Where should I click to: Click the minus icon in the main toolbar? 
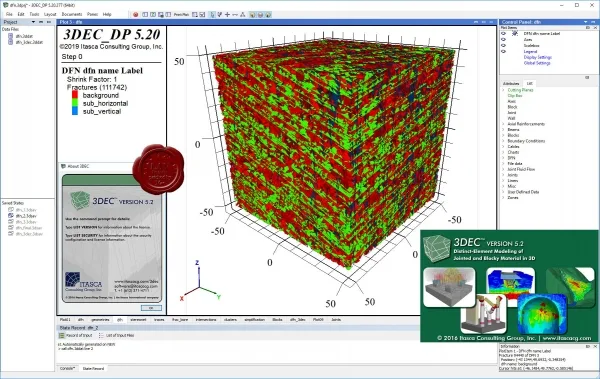[x=235, y=15]
